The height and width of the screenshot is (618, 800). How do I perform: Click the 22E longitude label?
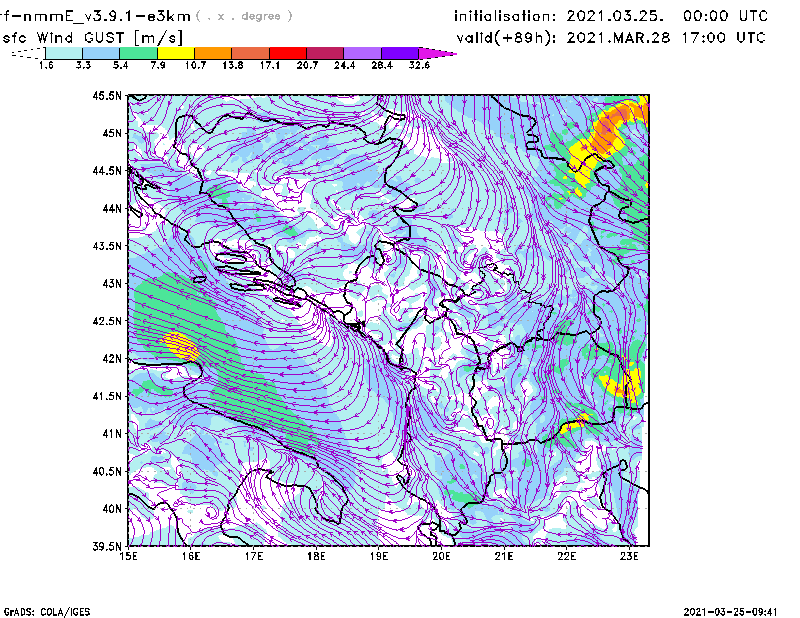567,556
